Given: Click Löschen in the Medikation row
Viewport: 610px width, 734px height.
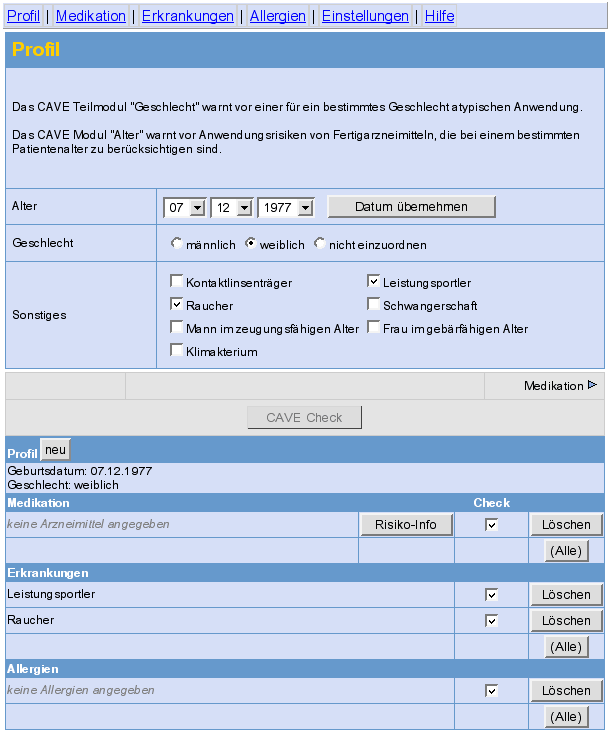Looking at the screenshot, I should 566,525.
